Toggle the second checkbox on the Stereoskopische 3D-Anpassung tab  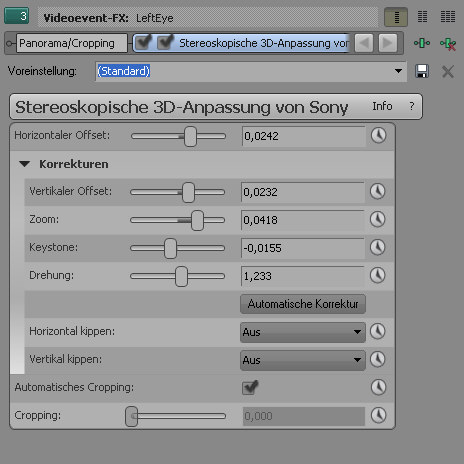click(x=165, y=43)
